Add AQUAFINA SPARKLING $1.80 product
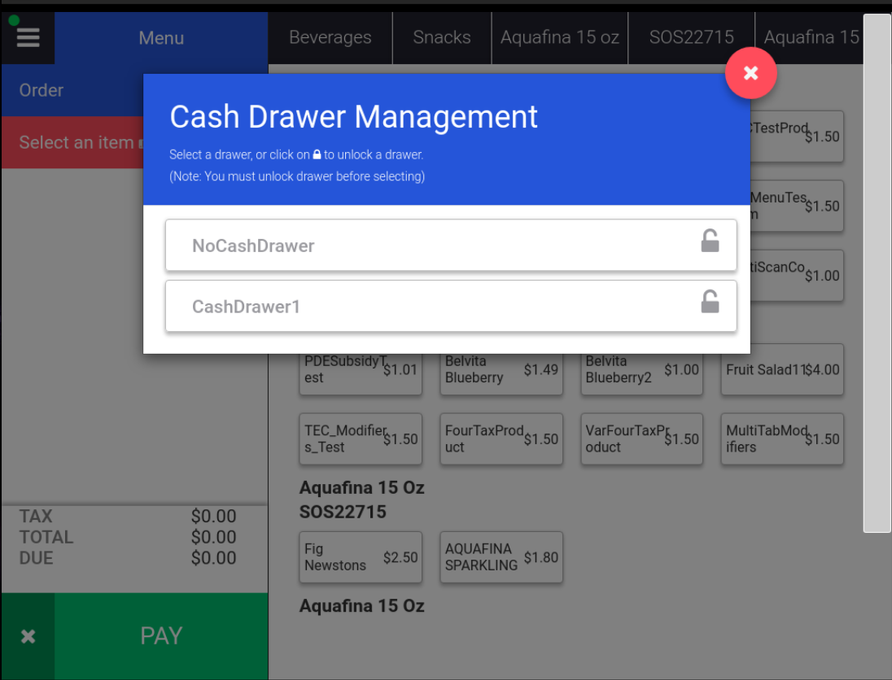 click(501, 557)
